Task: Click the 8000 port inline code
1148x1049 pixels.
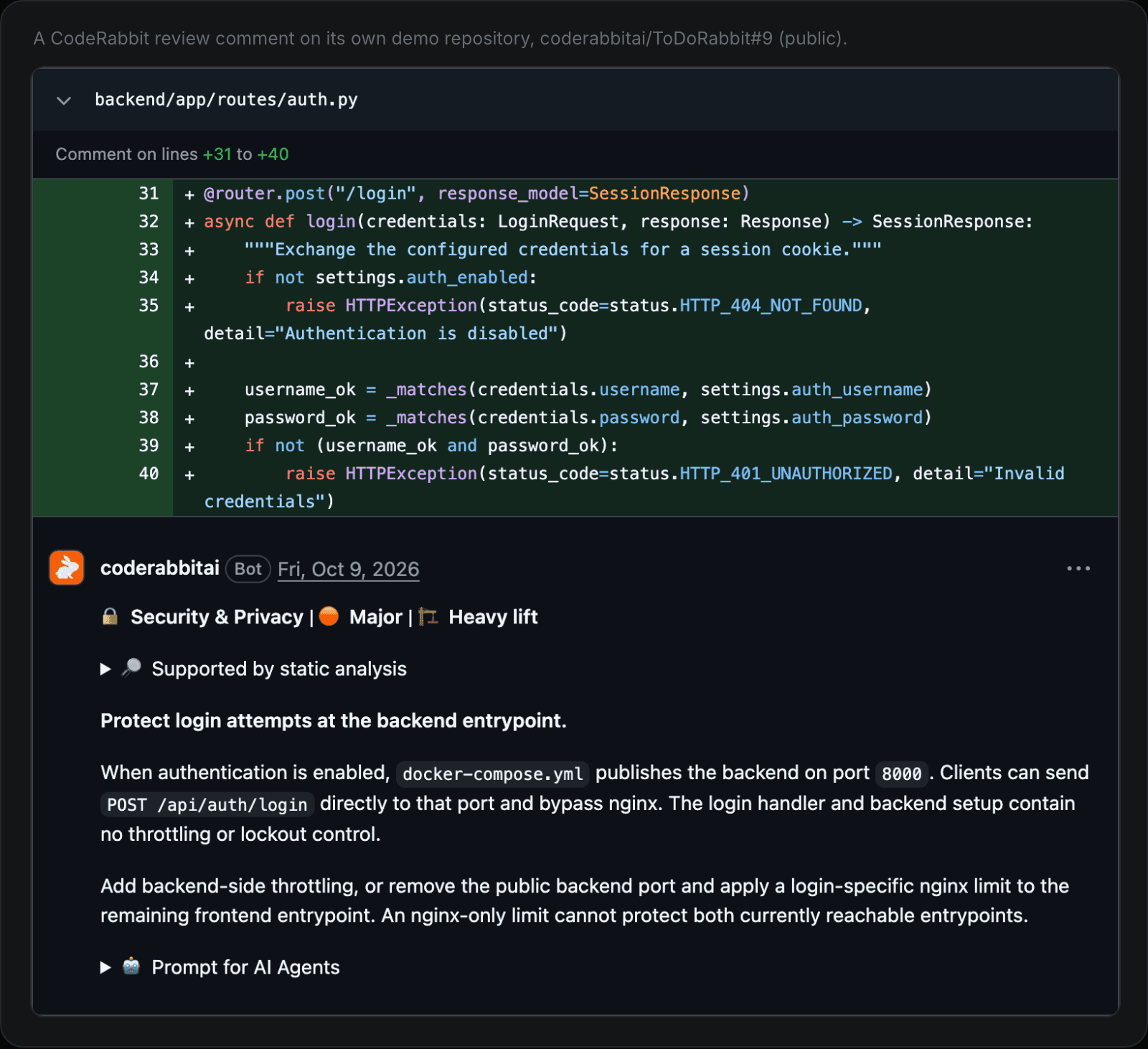Action: (901, 773)
